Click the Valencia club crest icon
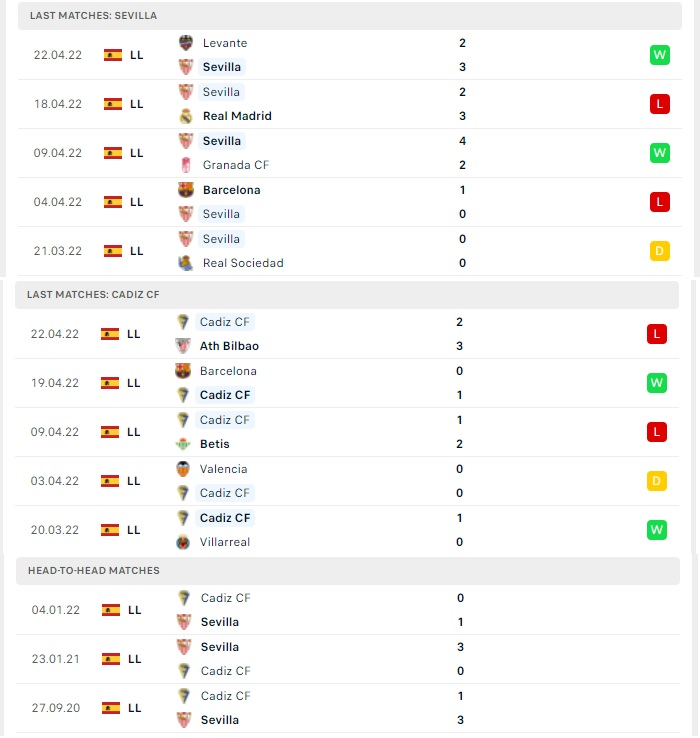This screenshot has width=700, height=738. coord(183,469)
